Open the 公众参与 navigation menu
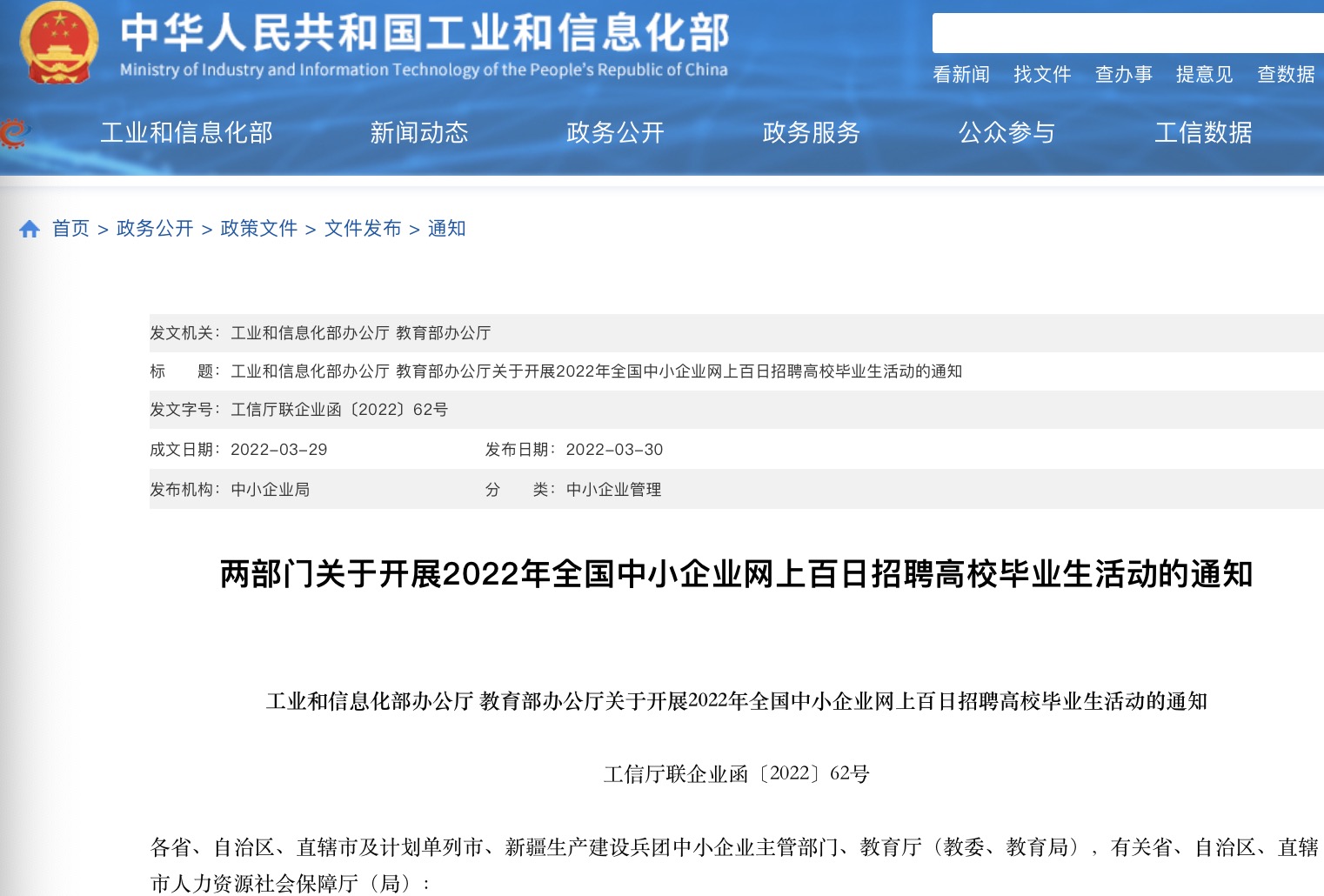This screenshot has height=896, width=1324. pyautogui.click(x=1006, y=132)
